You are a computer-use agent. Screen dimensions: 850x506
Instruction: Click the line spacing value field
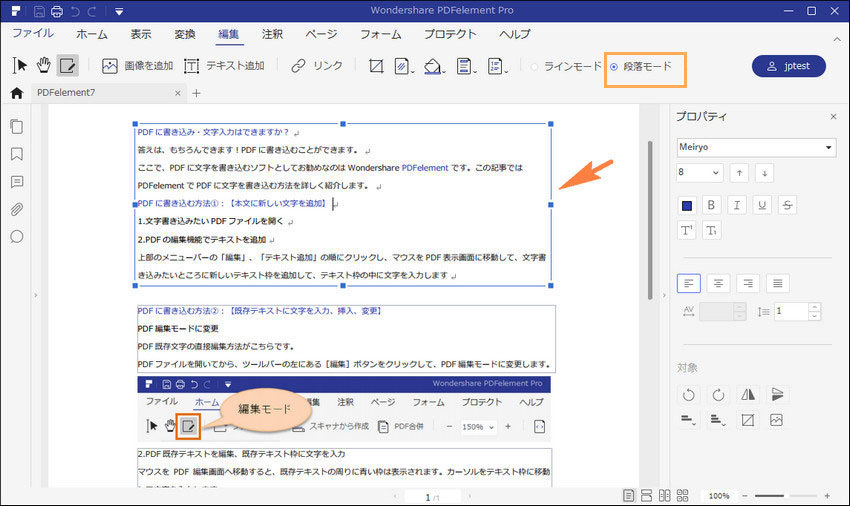point(791,311)
